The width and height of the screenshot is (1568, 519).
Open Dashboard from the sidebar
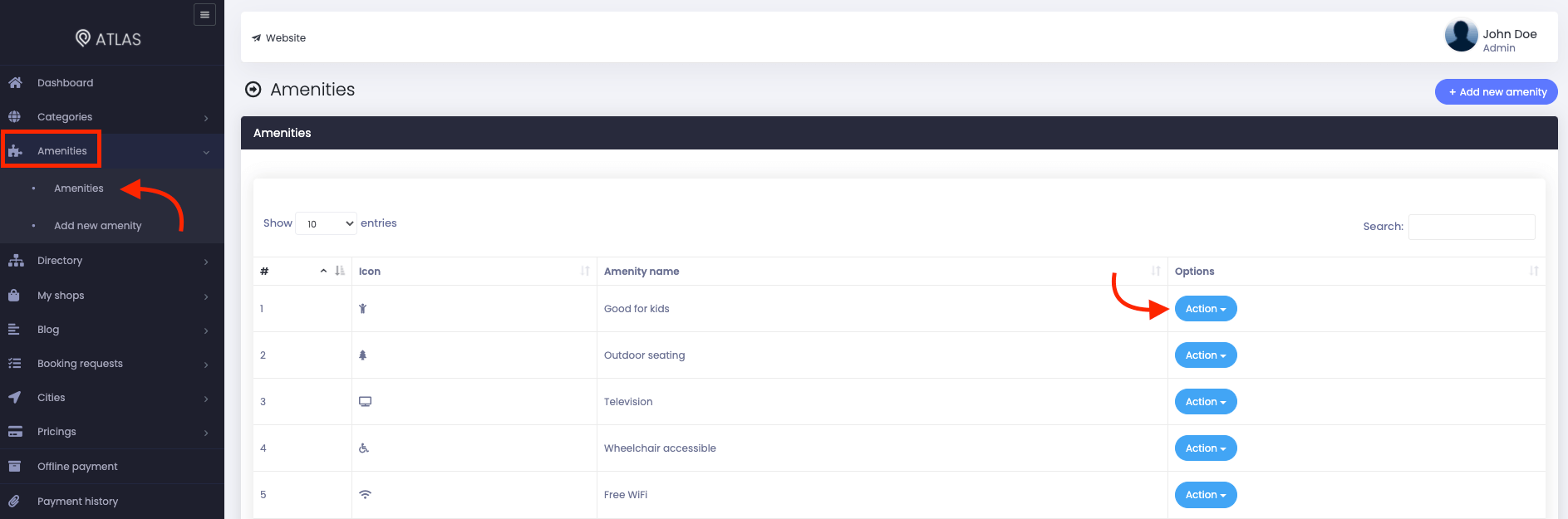click(112, 82)
